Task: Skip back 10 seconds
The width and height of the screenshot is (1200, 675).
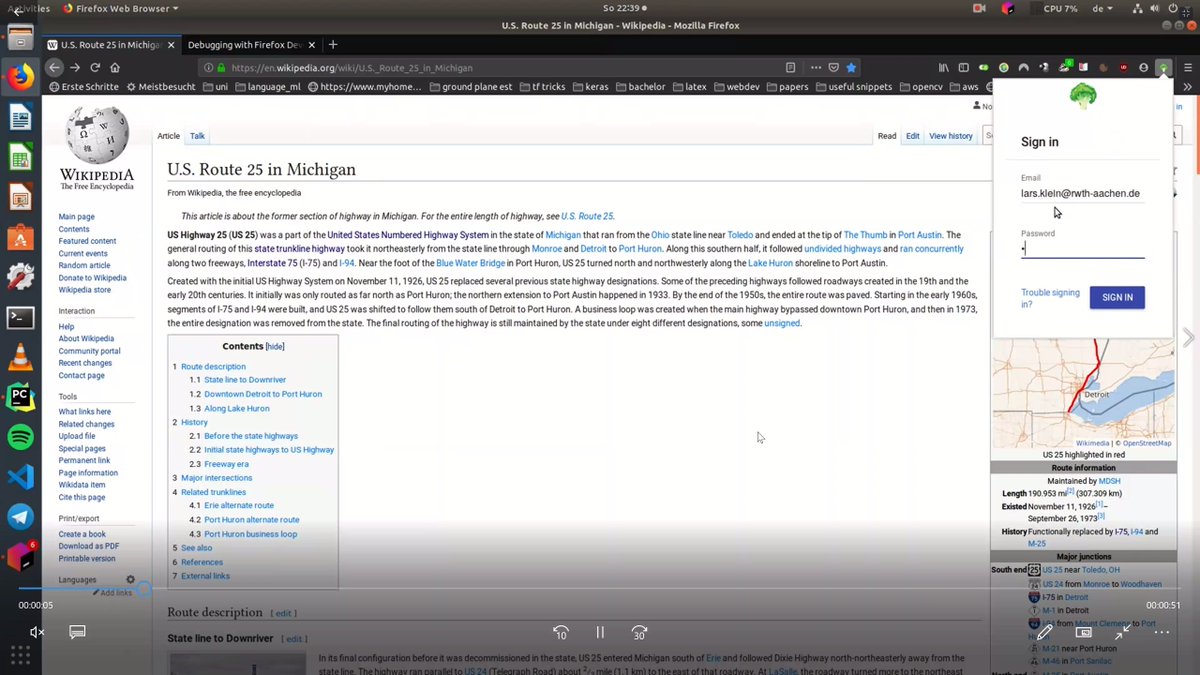Action: click(x=561, y=632)
